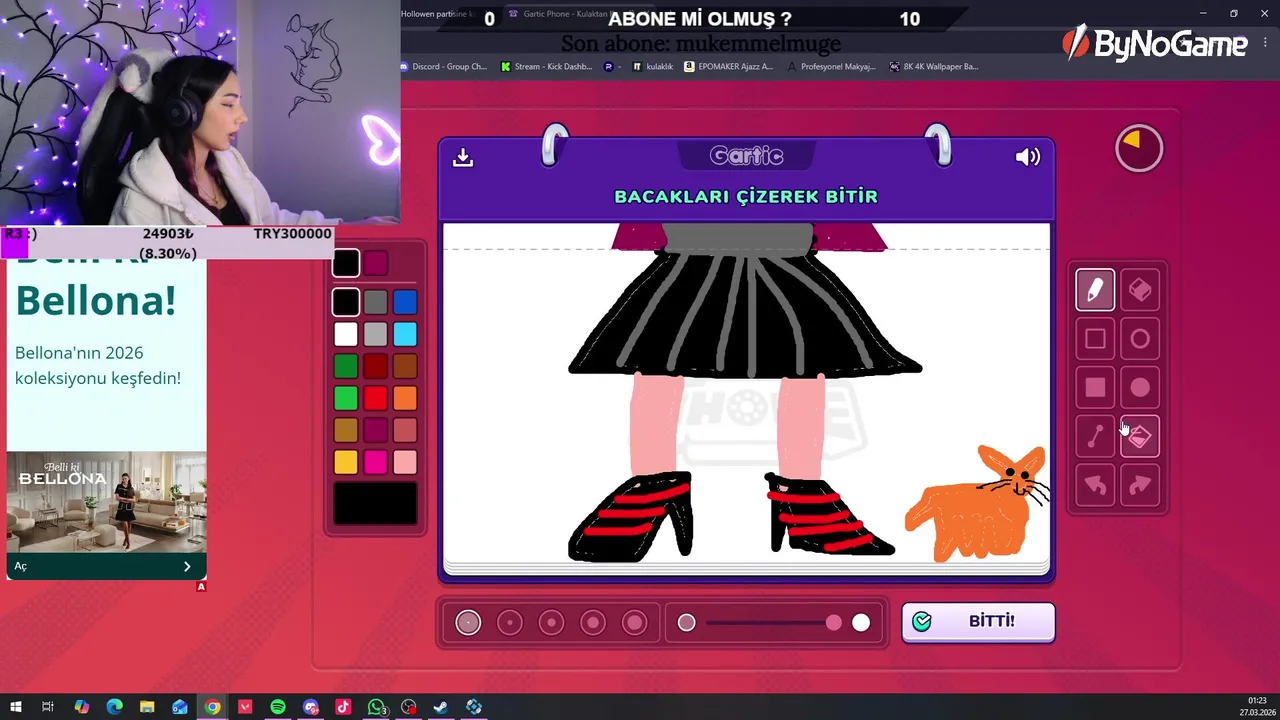Select the dark red palette color
Image resolution: width=1280 pixels, height=720 pixels.
pyautogui.click(x=375, y=366)
